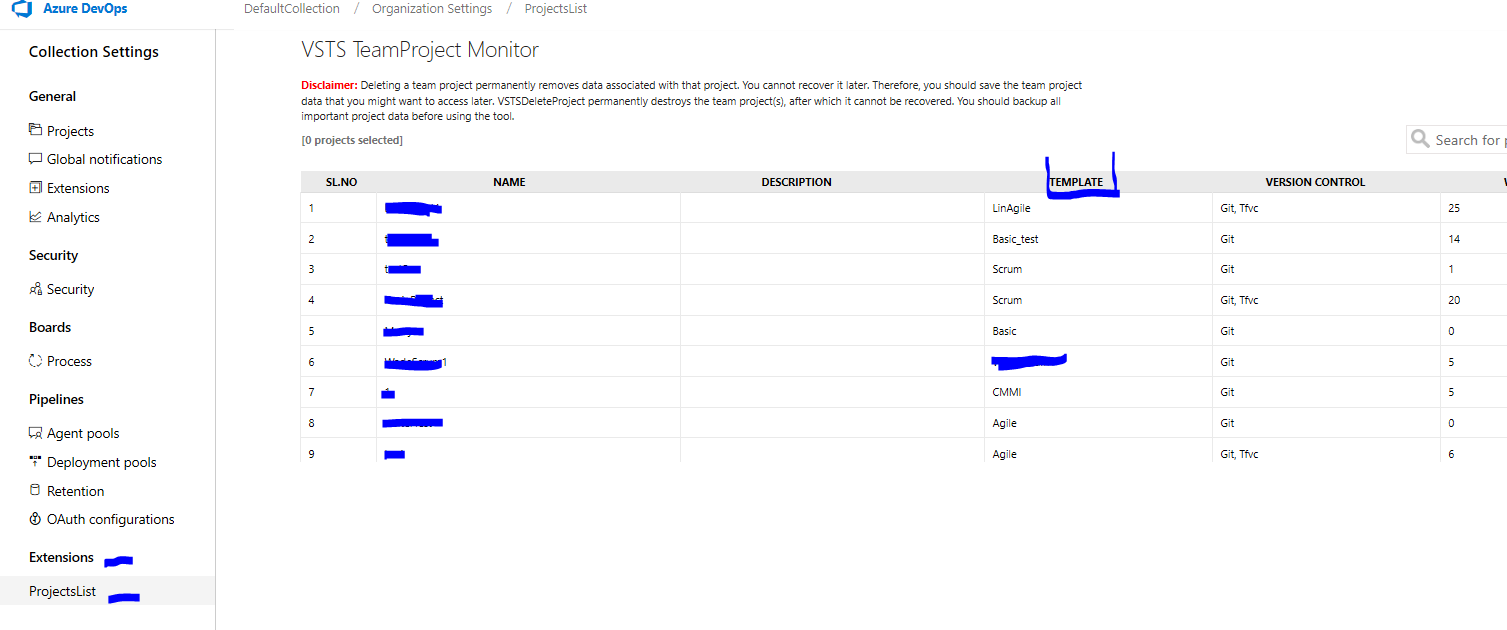The image size is (1507, 630).
Task: Sort by NAME column header
Action: pyautogui.click(x=509, y=182)
